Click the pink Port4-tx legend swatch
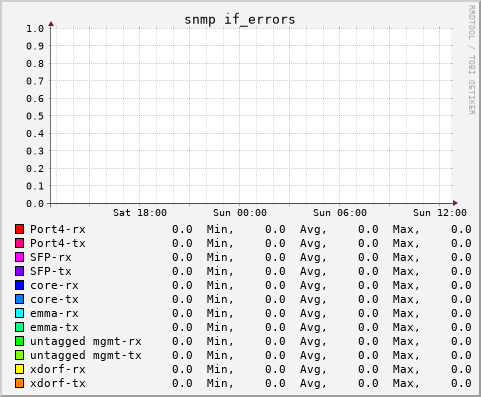 (x=19, y=243)
